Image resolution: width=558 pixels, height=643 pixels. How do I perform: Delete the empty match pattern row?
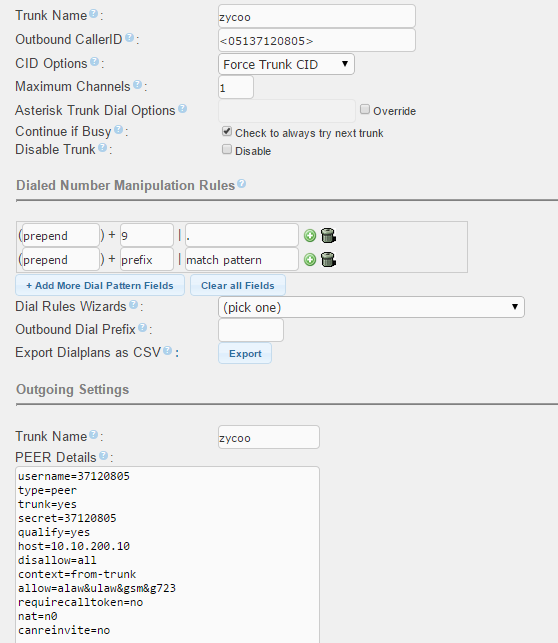click(x=328, y=259)
